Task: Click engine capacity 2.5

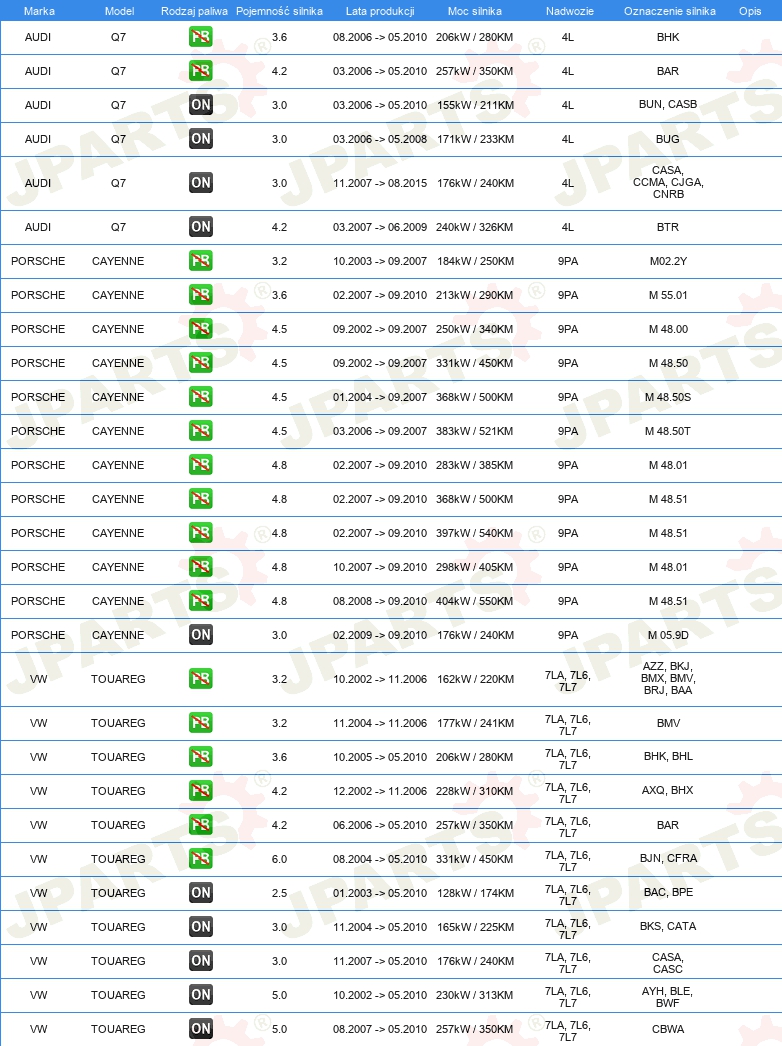Action: pyautogui.click(x=279, y=894)
